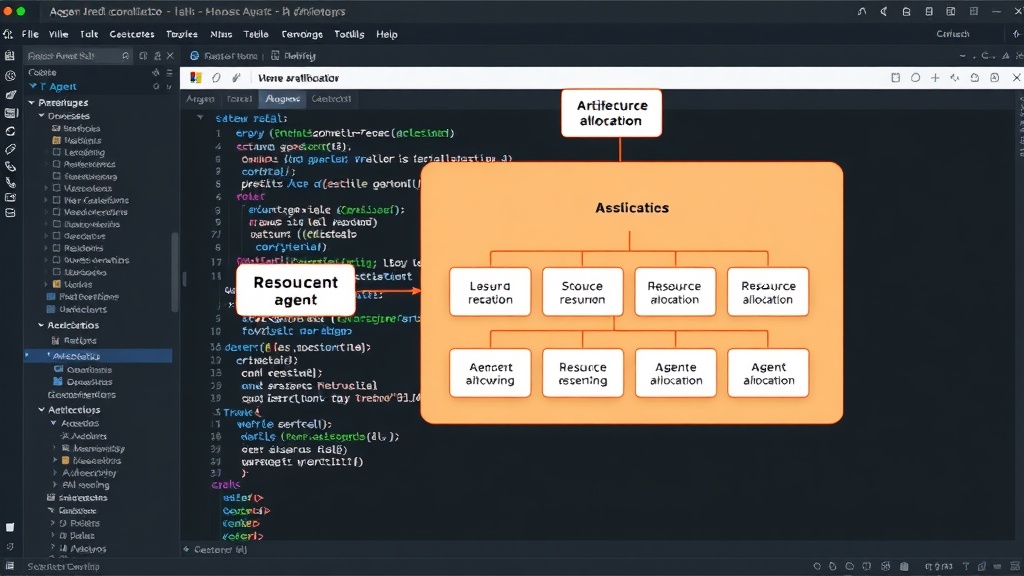1024x576 pixels.
Task: Select the highlighted tree item in sidebar
Action: coord(99,356)
